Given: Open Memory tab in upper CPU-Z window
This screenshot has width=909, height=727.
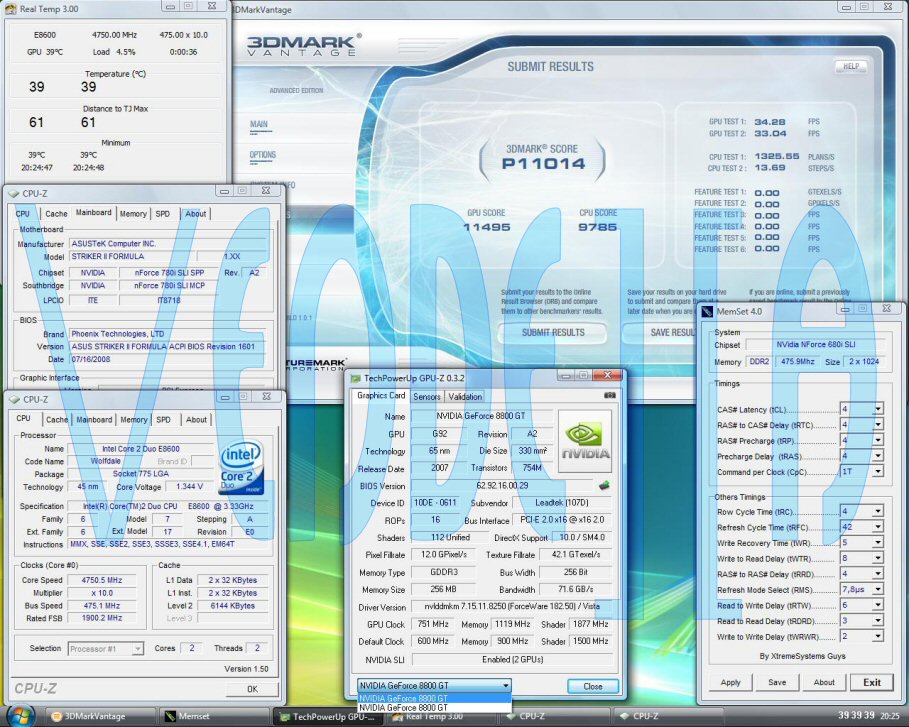Looking at the screenshot, I should 133,213.
